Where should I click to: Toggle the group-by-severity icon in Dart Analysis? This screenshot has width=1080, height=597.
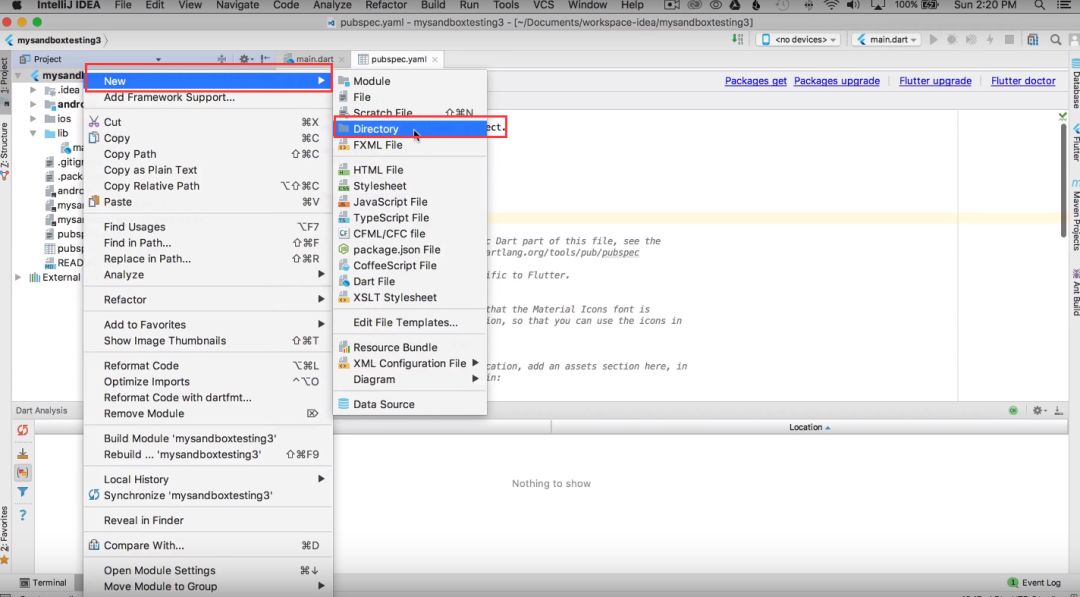pyautogui.click(x=23, y=472)
